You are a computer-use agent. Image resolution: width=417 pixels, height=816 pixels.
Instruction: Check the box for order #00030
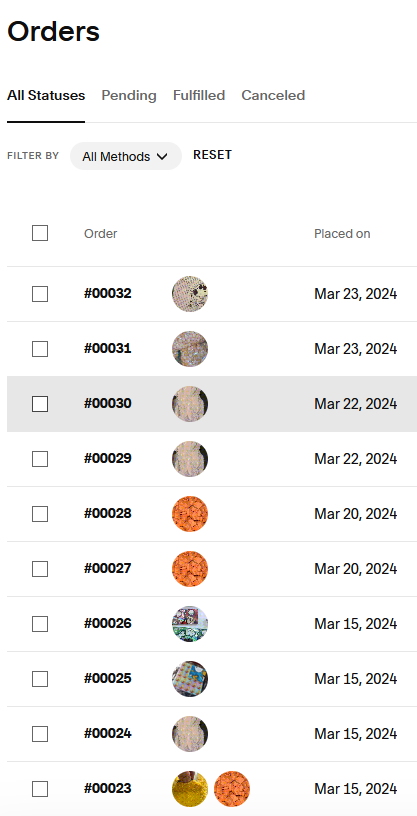(x=40, y=404)
